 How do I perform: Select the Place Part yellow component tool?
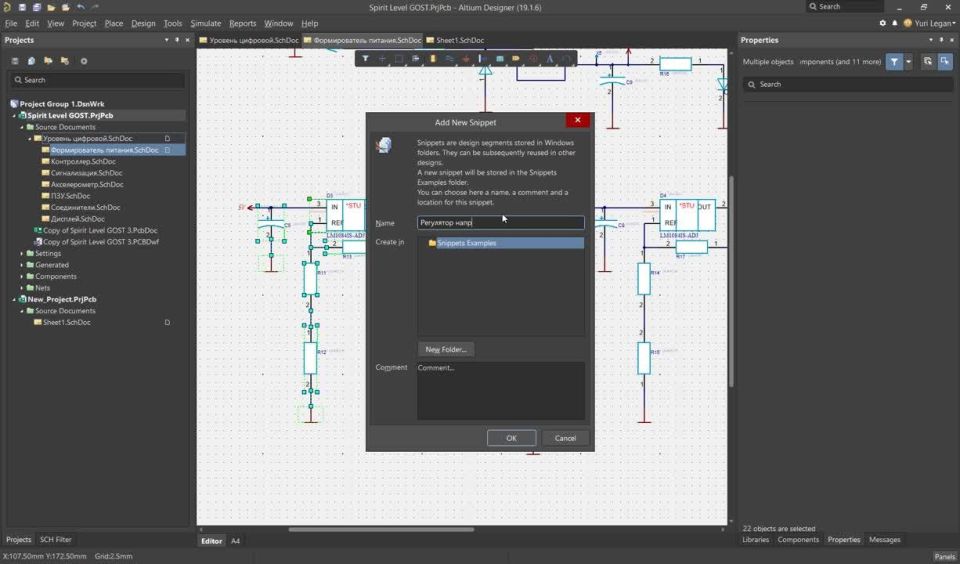432,59
